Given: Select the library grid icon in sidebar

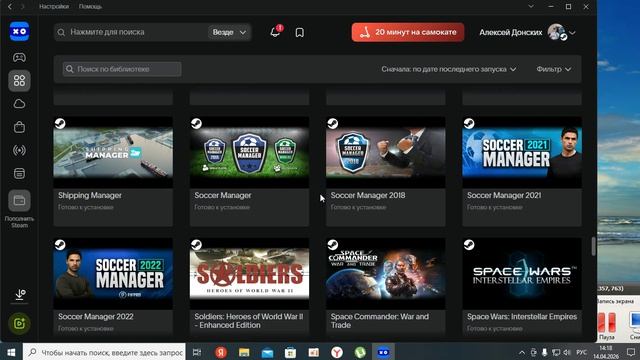Looking at the screenshot, I should (19, 80).
